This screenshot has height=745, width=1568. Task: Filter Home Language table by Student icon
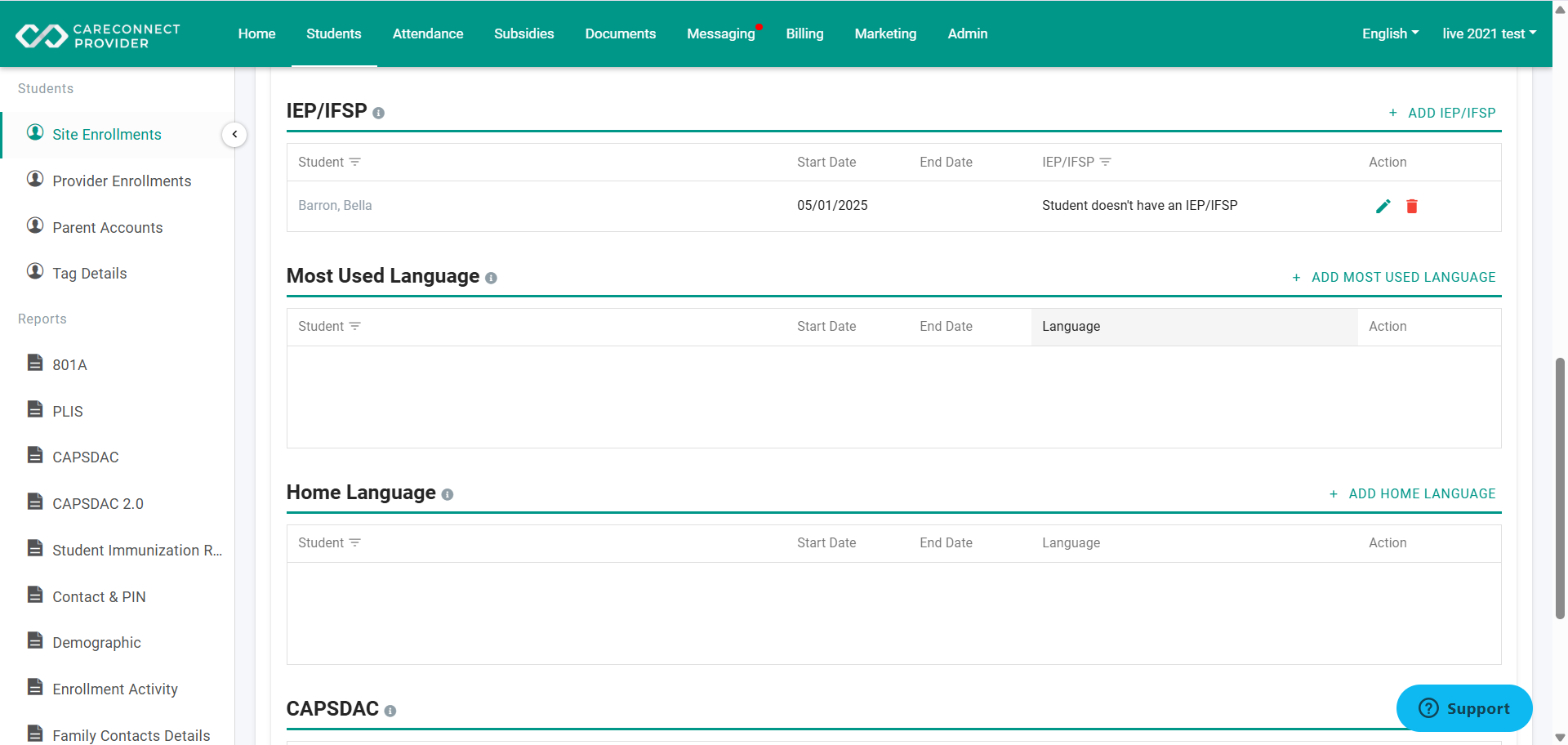[355, 542]
